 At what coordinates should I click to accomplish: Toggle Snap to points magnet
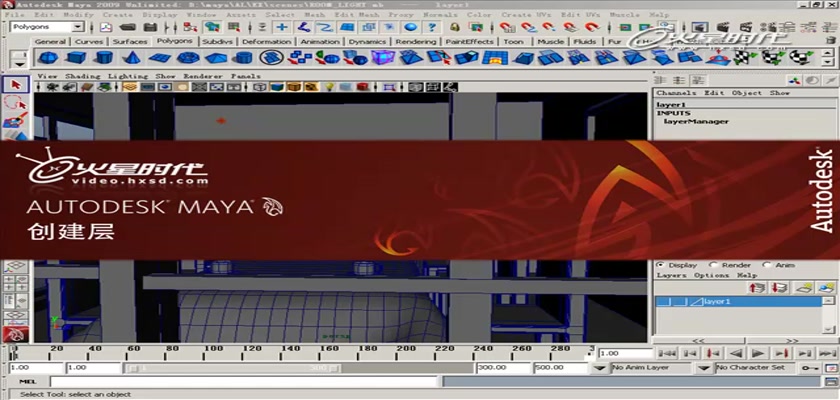coord(549,27)
